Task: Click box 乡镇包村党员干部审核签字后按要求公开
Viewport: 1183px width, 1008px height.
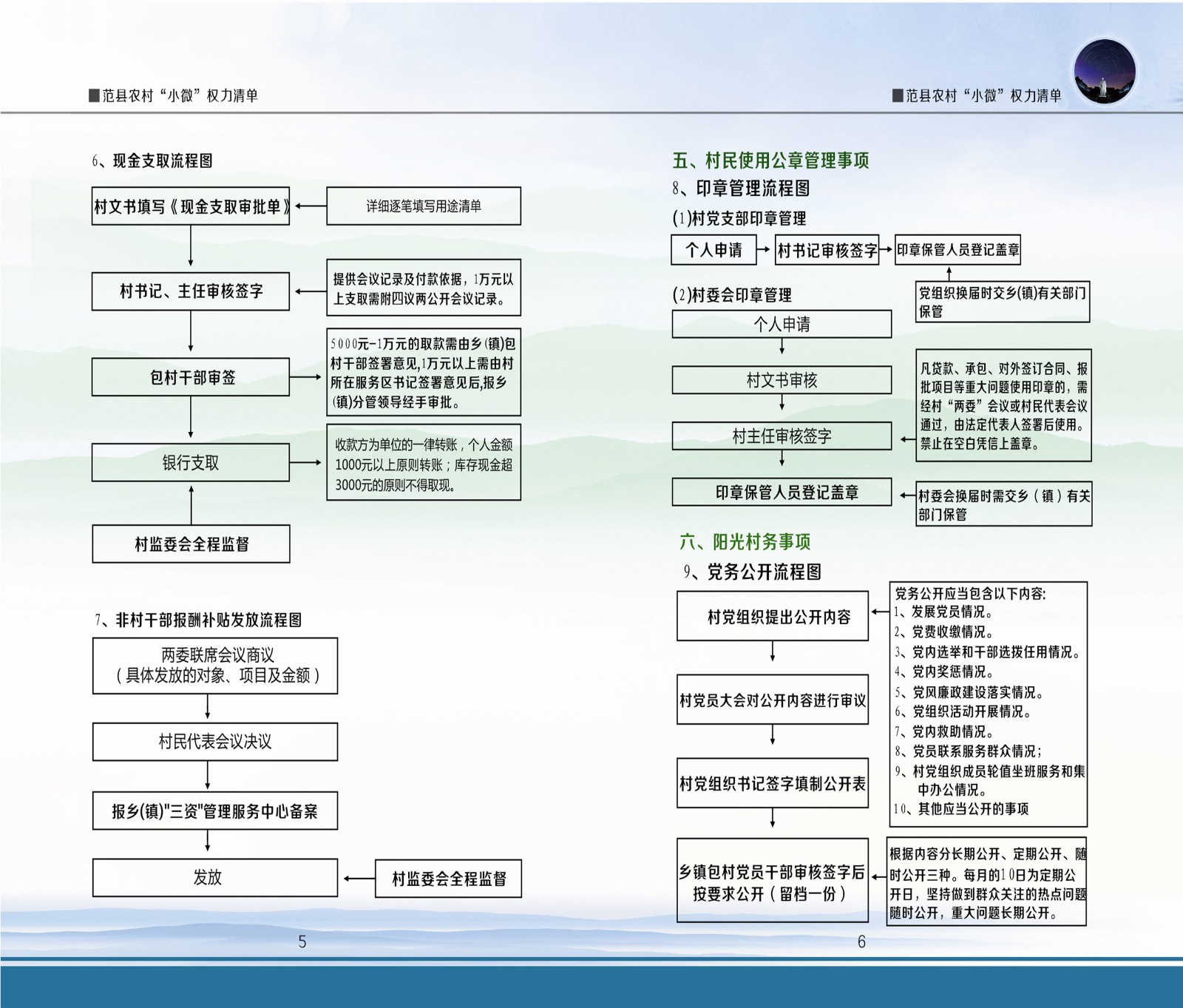Action: pyautogui.click(x=773, y=880)
